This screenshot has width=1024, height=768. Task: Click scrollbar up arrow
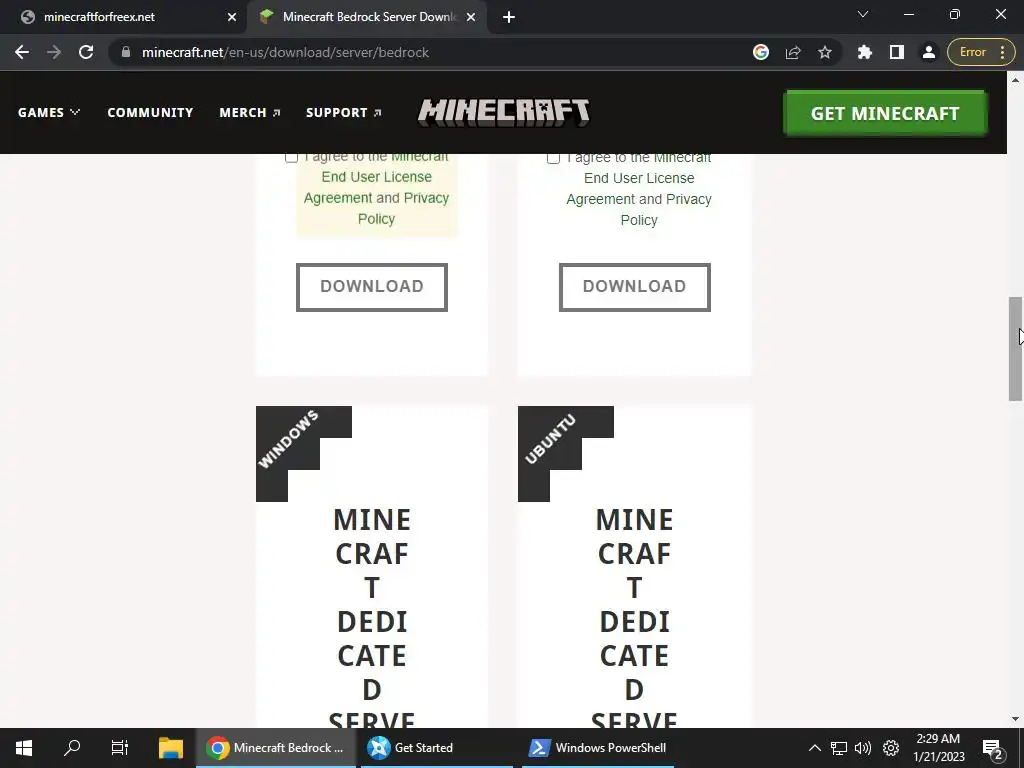point(1015,80)
